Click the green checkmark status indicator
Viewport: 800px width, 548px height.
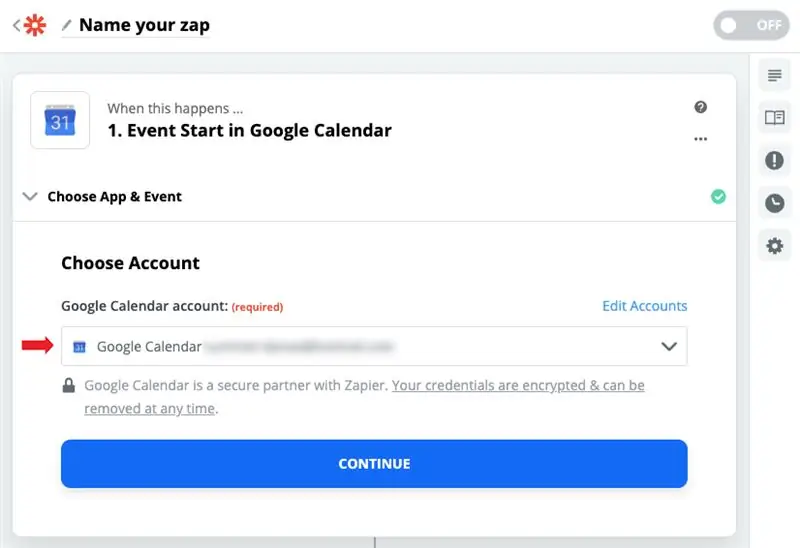pos(718,196)
